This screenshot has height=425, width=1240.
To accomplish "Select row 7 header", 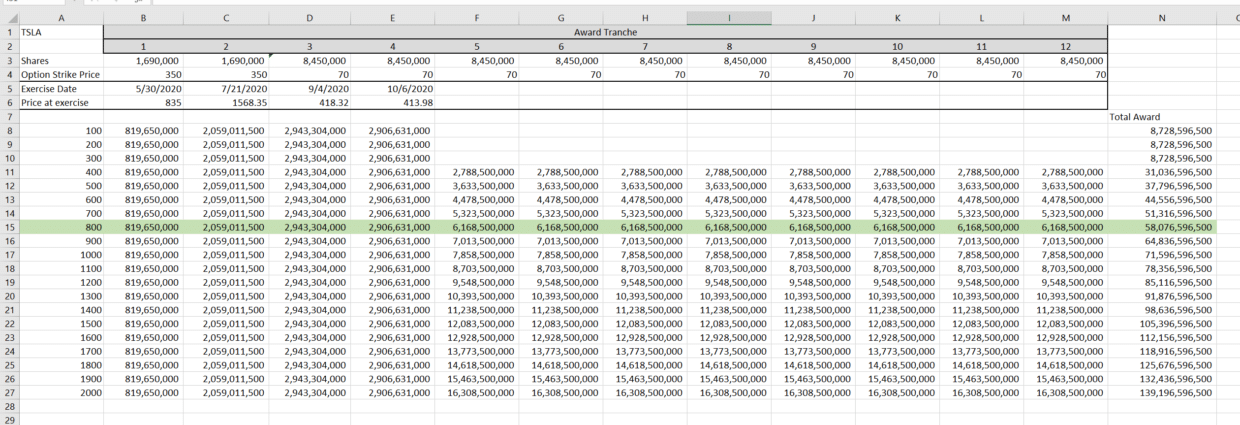I will click(x=8, y=117).
